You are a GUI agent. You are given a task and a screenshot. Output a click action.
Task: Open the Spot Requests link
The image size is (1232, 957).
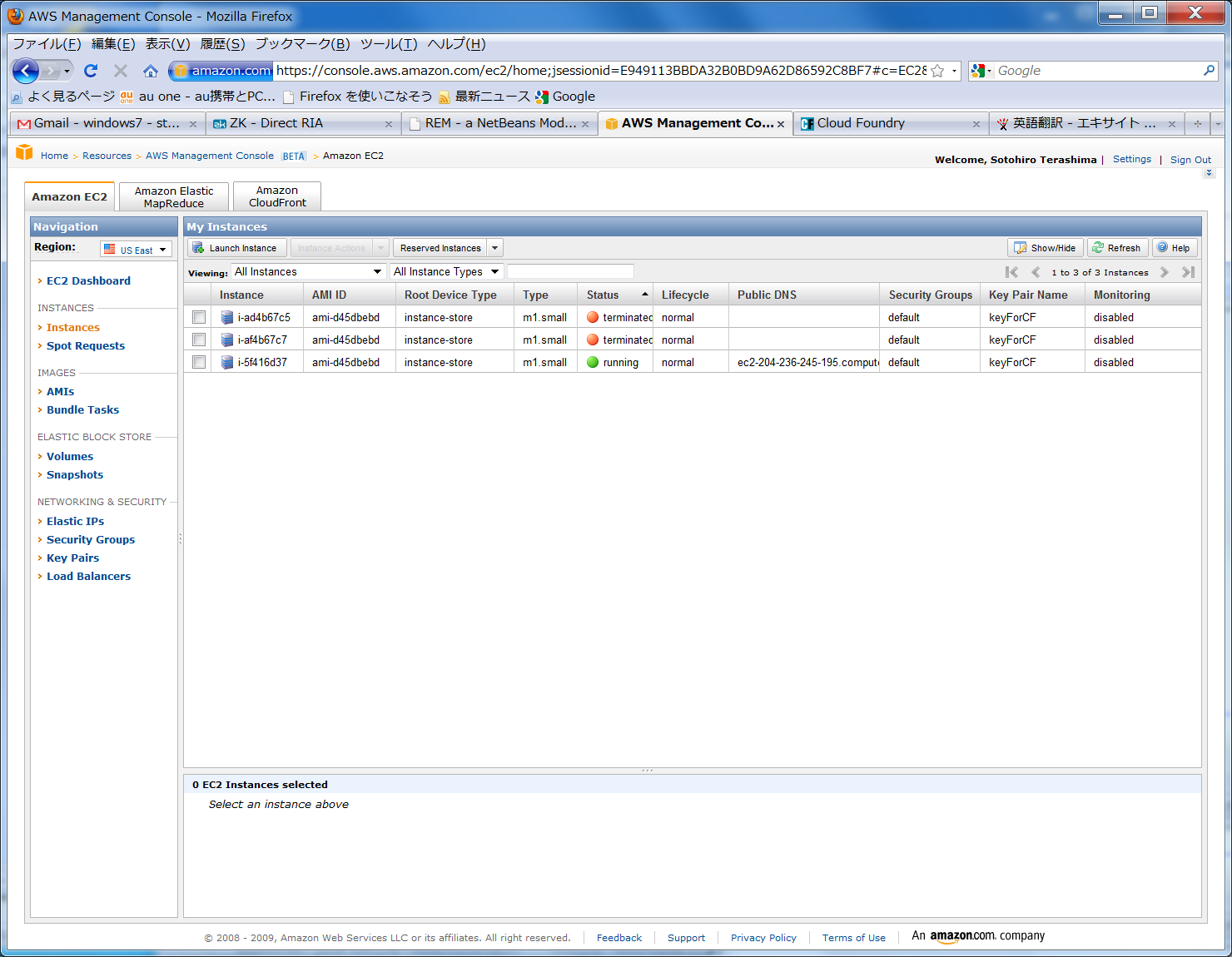tap(86, 346)
